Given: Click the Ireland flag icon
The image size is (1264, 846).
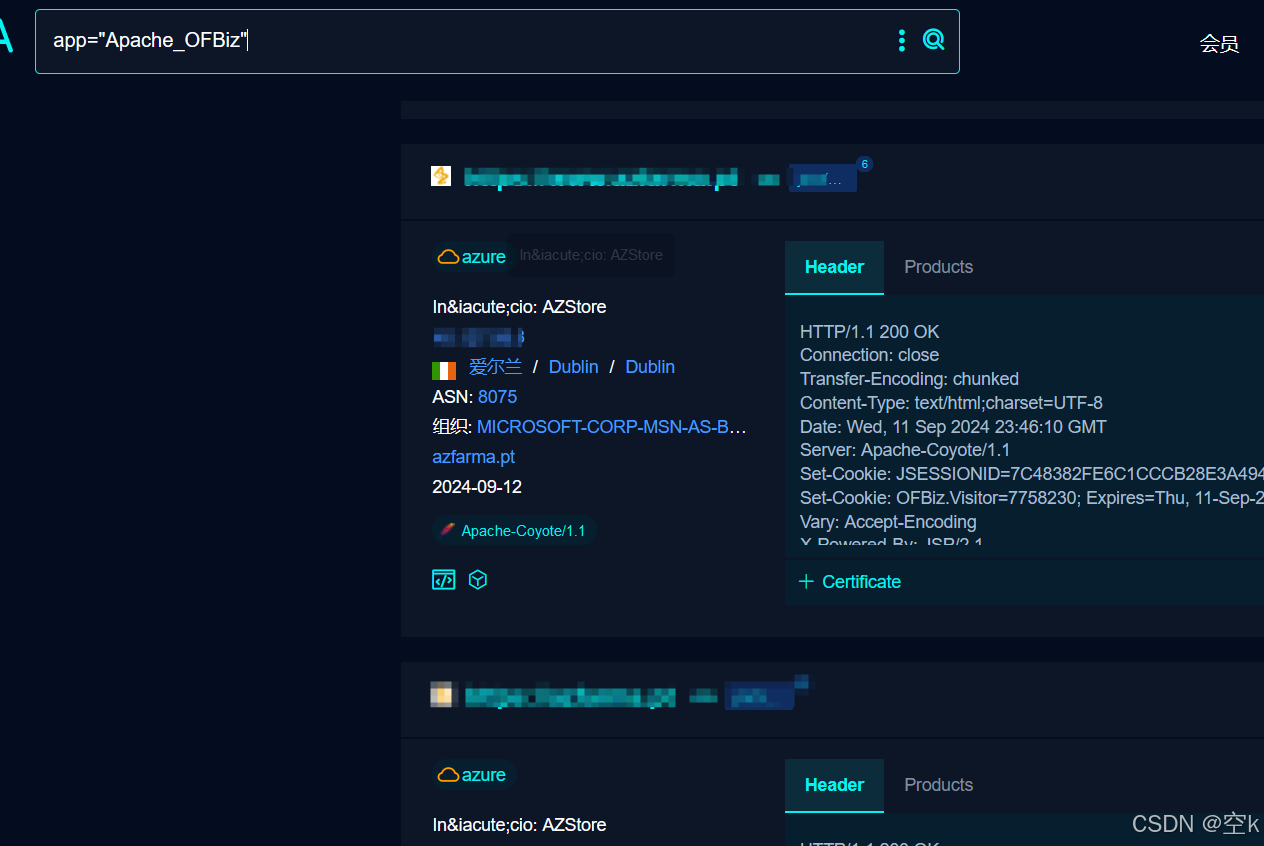Looking at the screenshot, I should (x=444, y=370).
